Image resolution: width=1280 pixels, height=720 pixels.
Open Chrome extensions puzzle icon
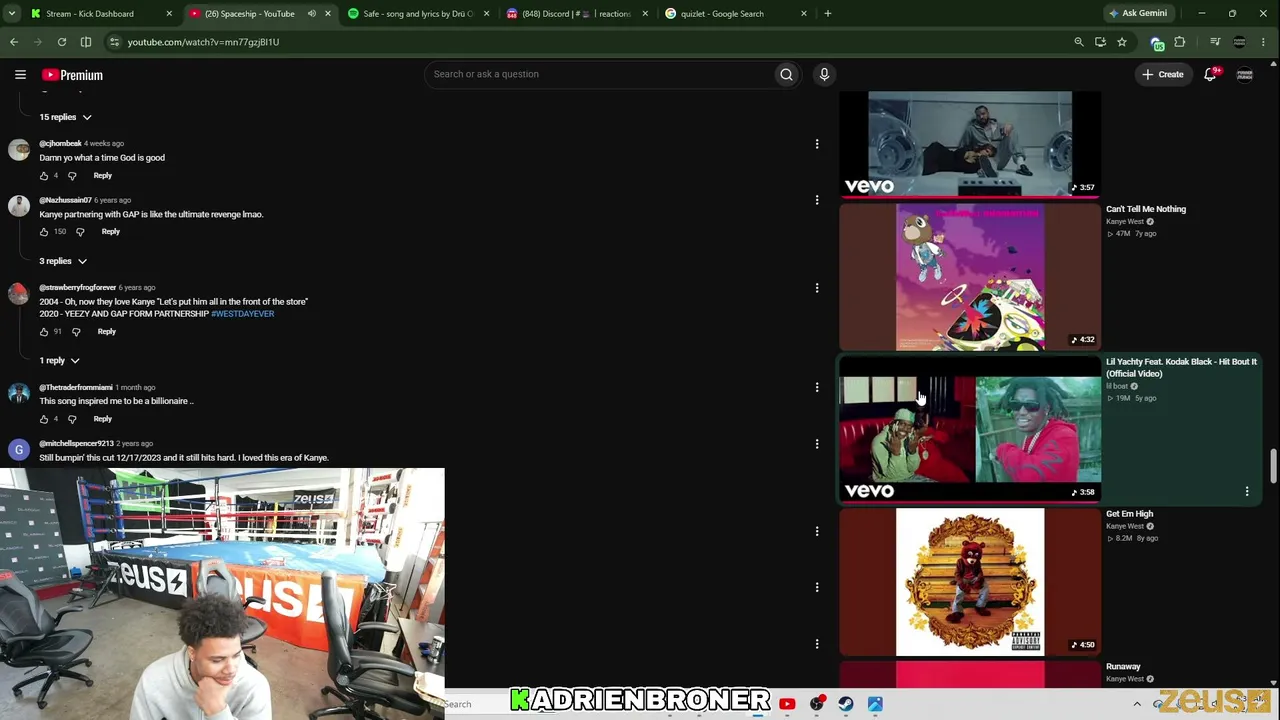tap(1180, 42)
